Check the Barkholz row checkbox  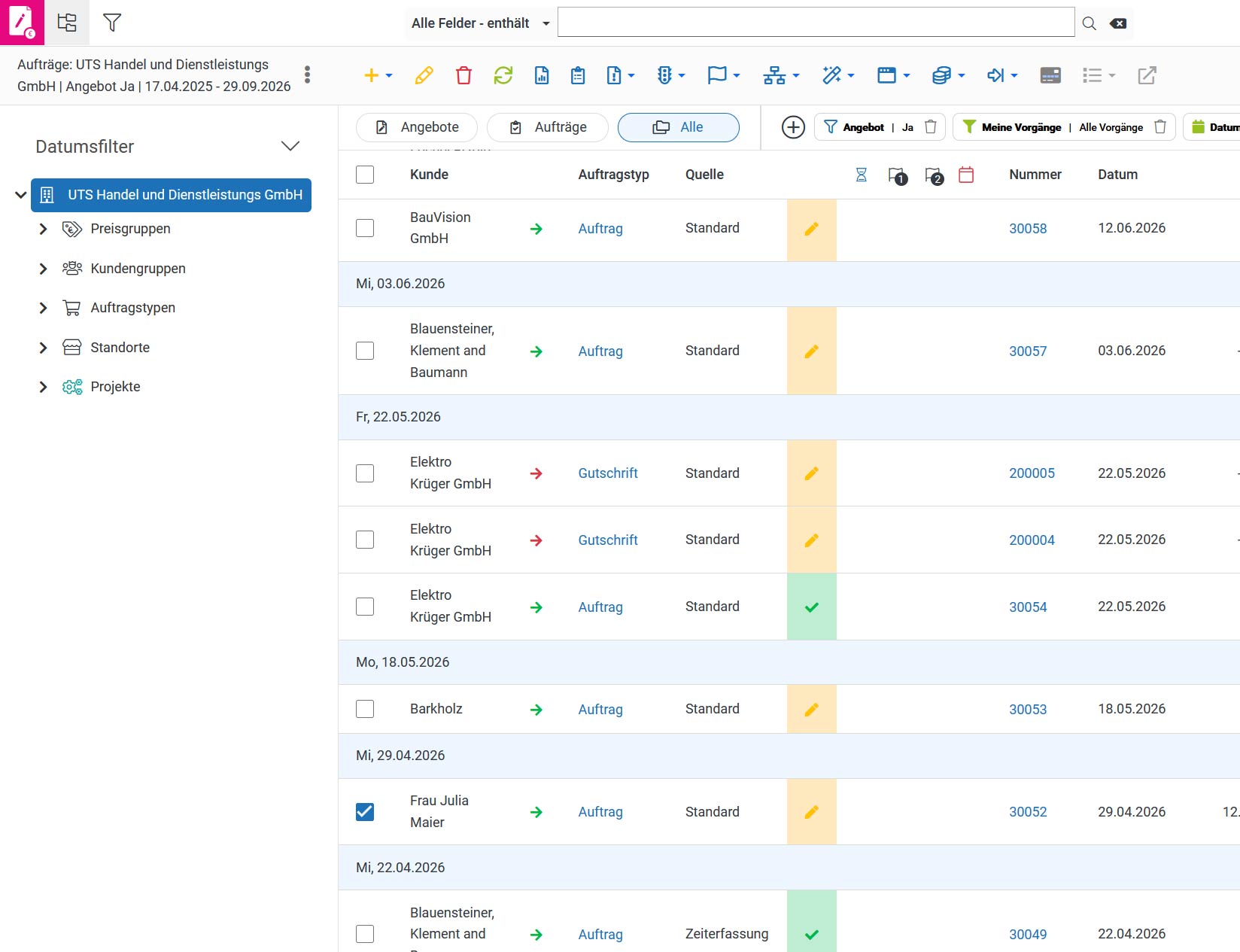click(365, 709)
